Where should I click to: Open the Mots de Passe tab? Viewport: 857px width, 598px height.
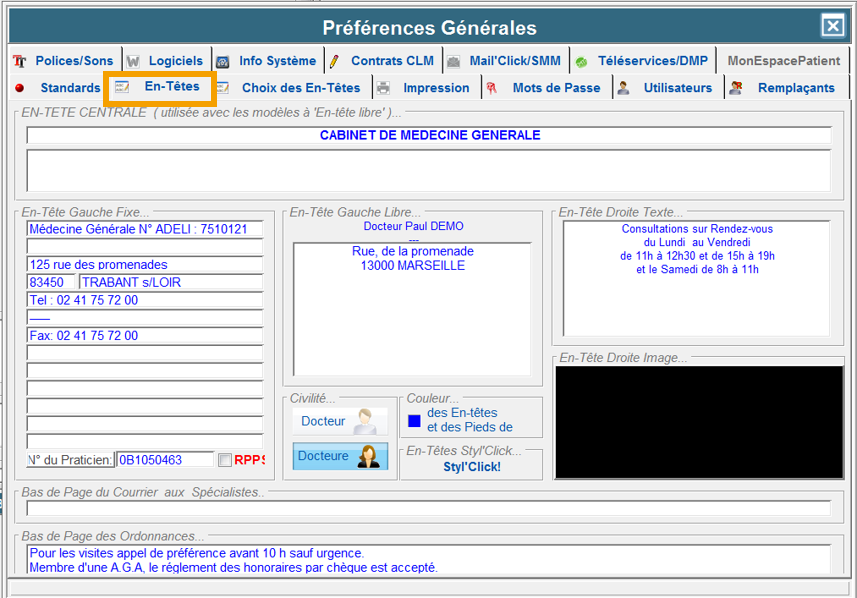click(548, 87)
